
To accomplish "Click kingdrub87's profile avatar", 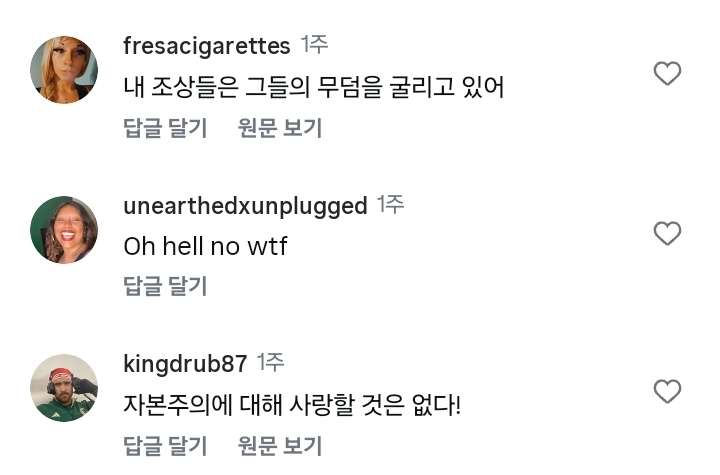I will (64, 388).
